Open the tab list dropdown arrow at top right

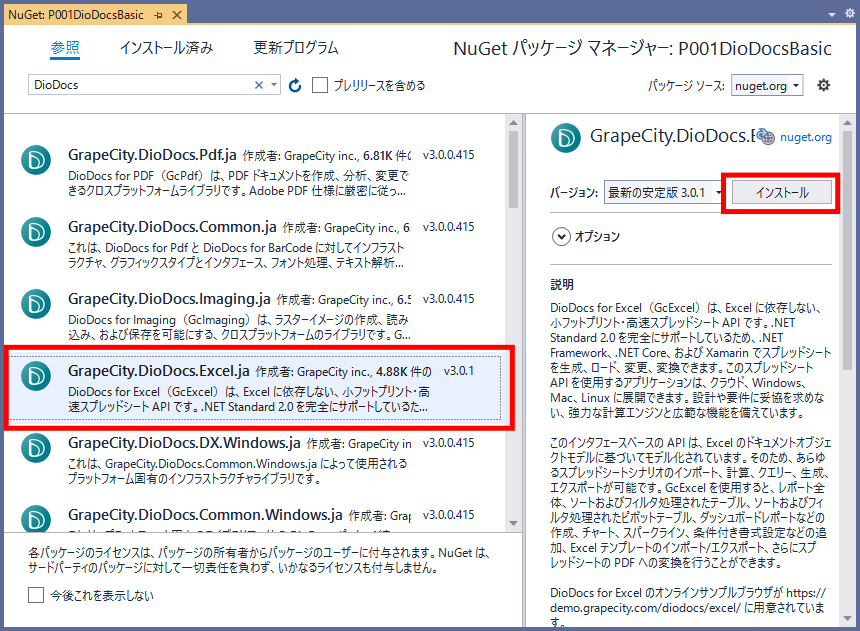tap(832, 15)
